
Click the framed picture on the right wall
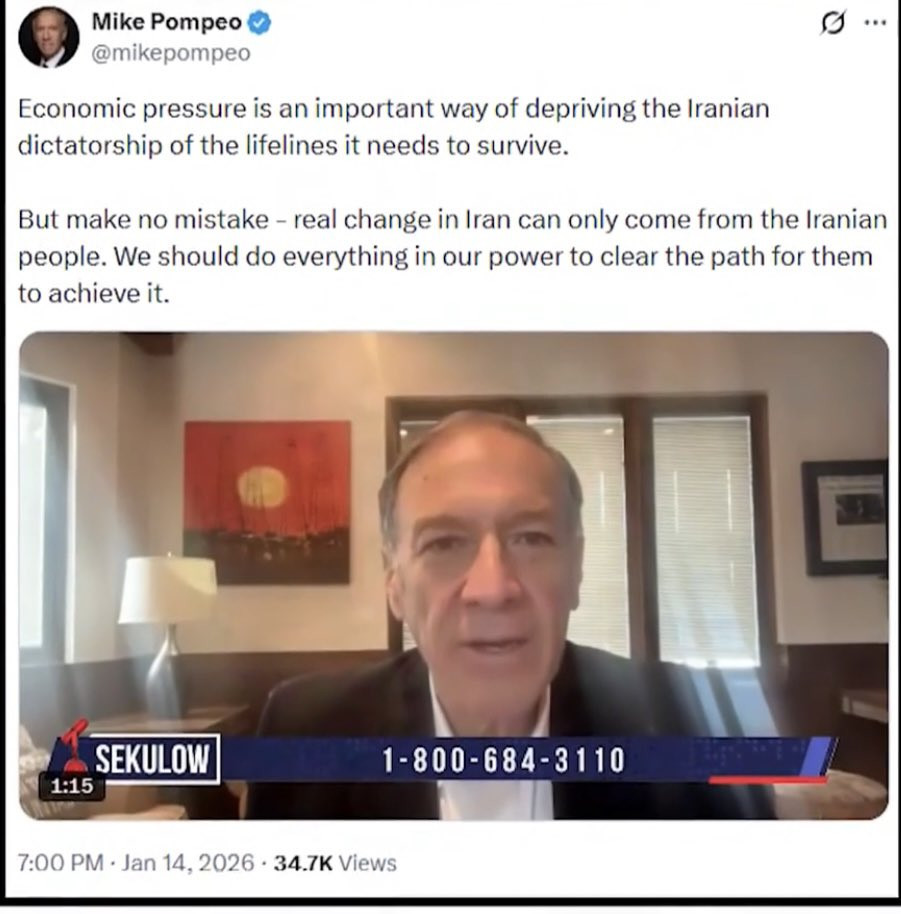click(x=845, y=518)
